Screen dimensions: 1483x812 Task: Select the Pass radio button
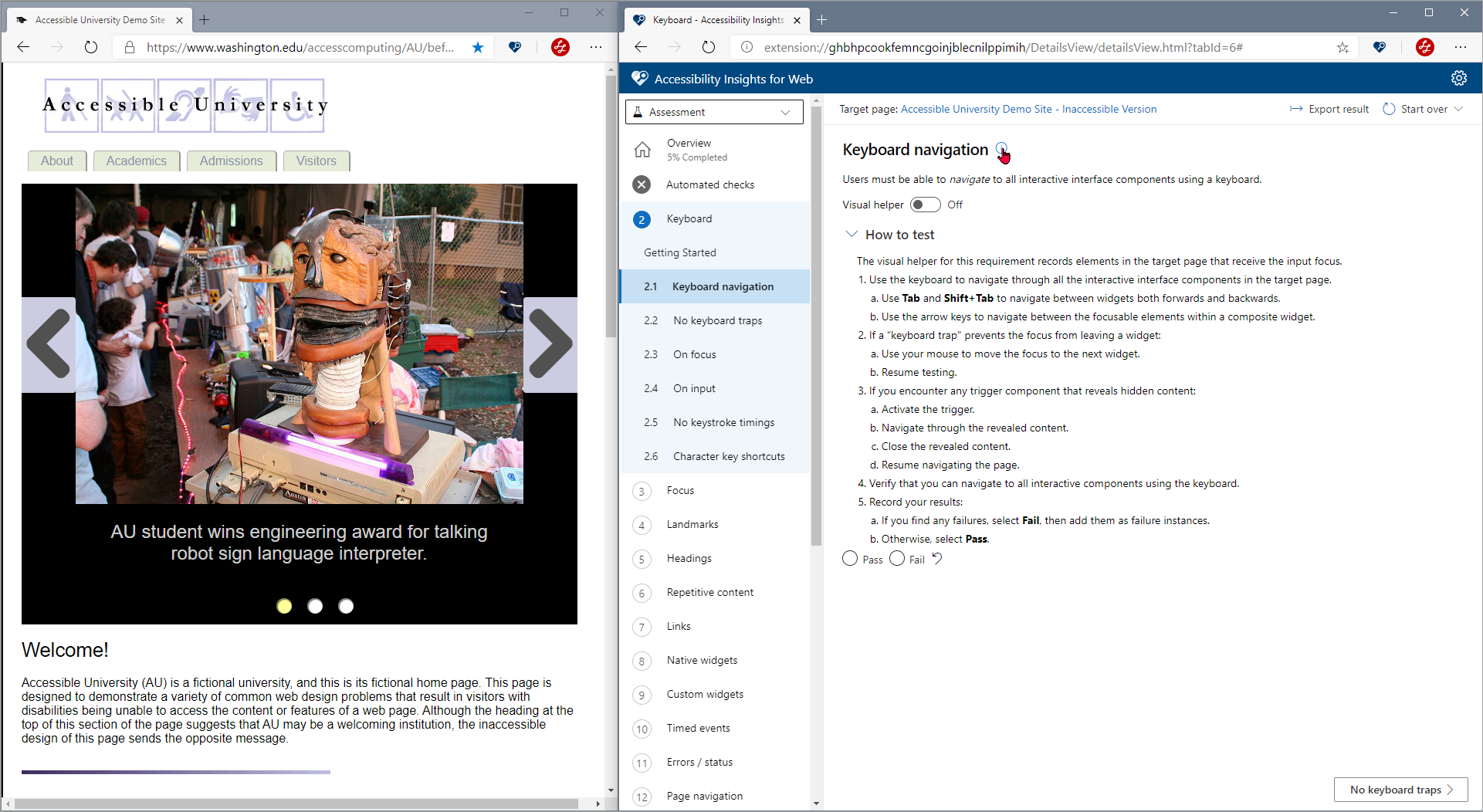850,558
